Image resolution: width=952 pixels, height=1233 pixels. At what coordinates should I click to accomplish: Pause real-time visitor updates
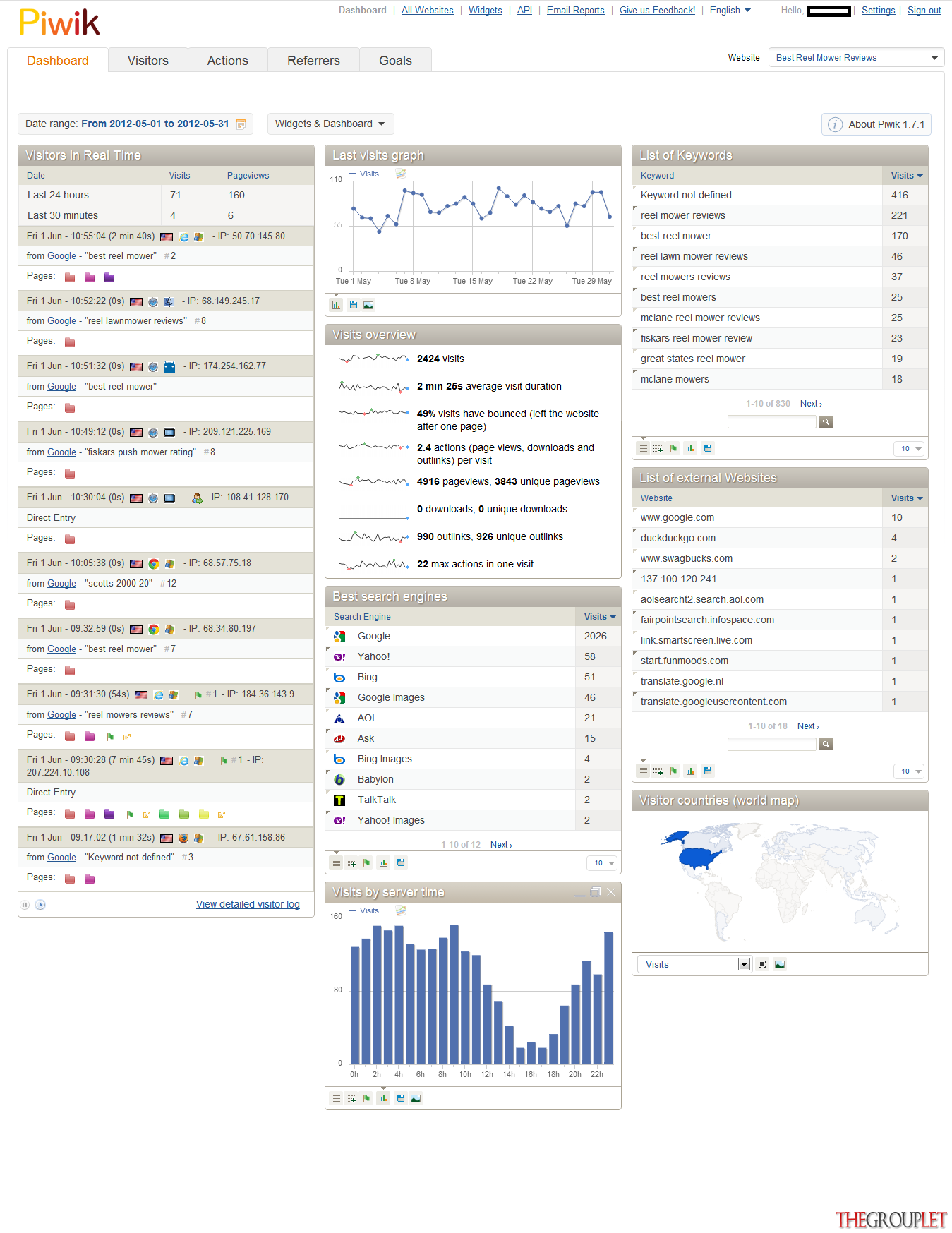[x=25, y=905]
